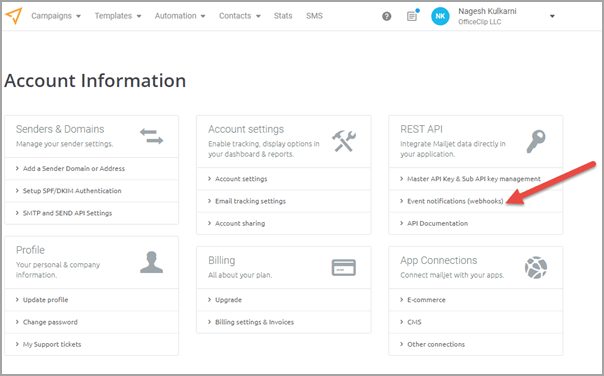Click the Billing heading

pos(221,260)
